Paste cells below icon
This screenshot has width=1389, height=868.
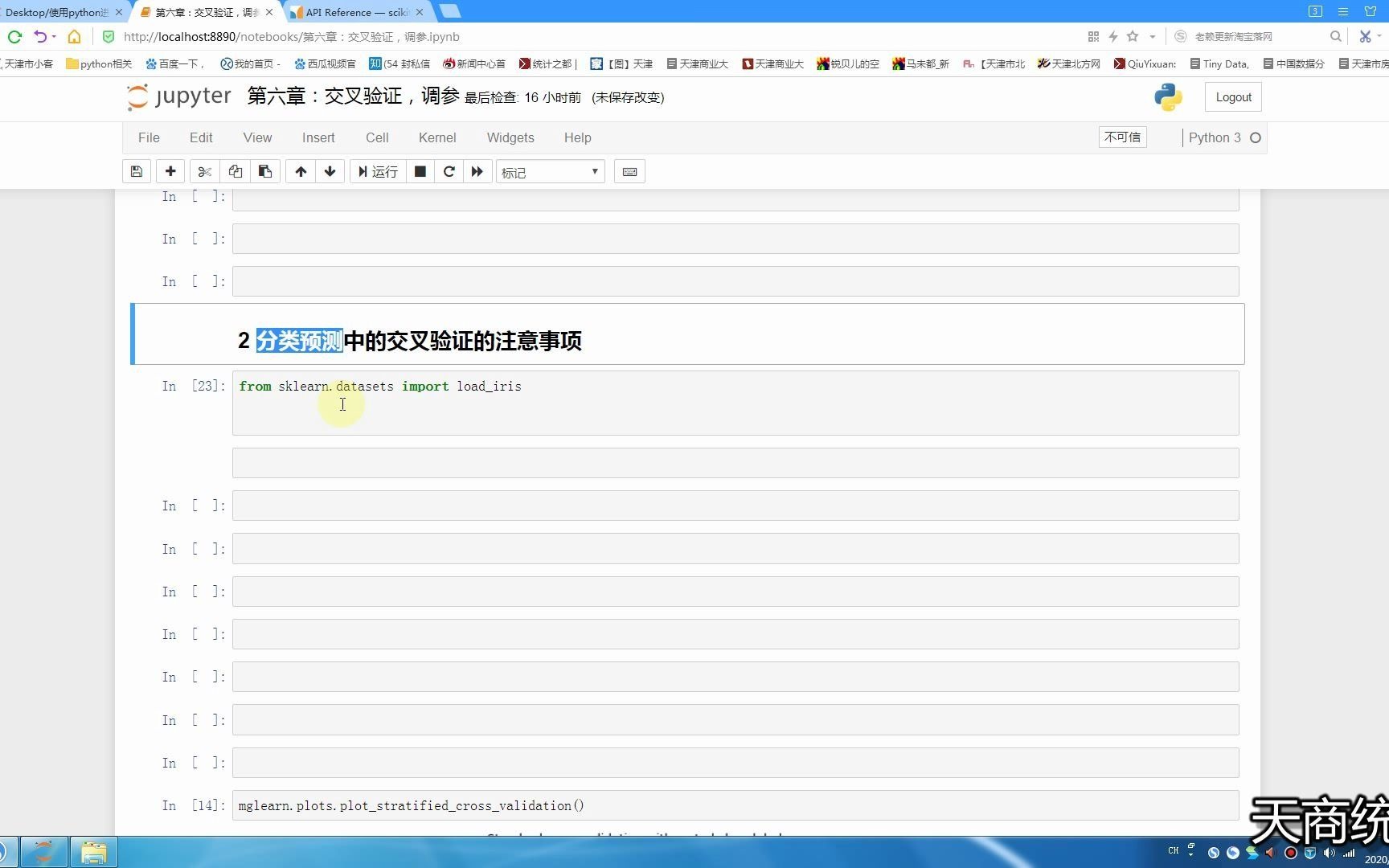pos(264,171)
